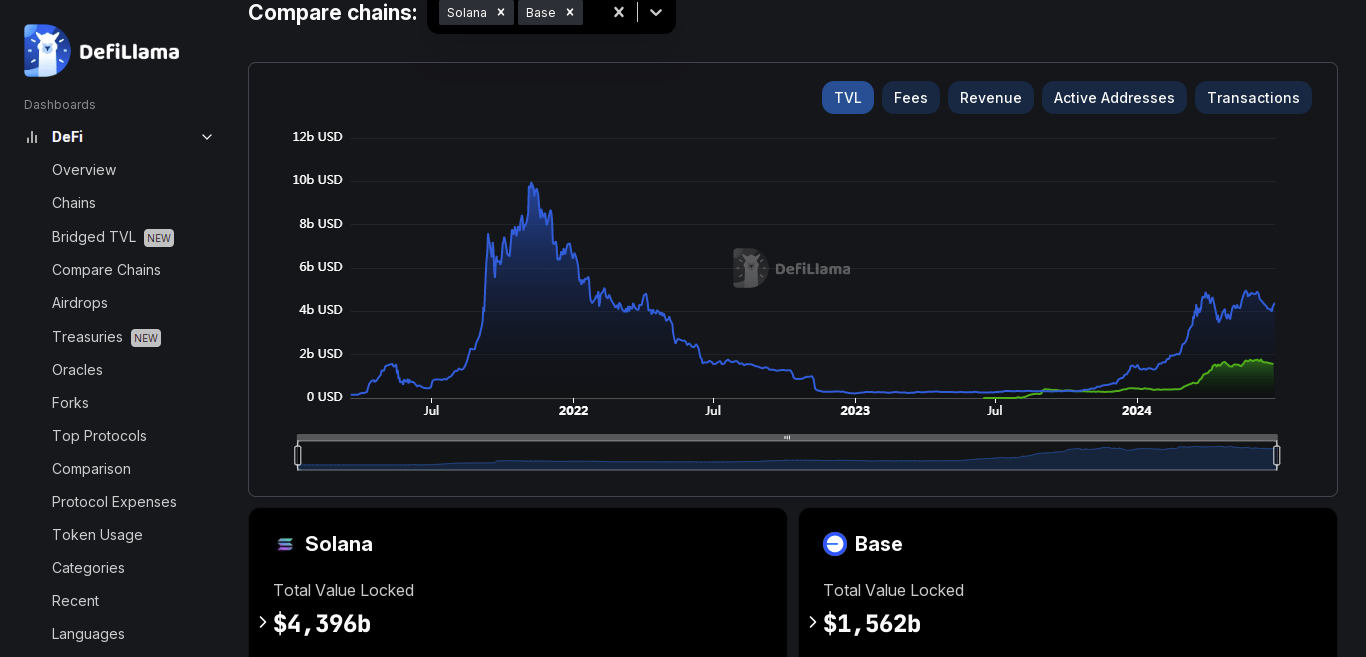Remove the Solana chain tag
This screenshot has width=1366, height=657.
(501, 12)
